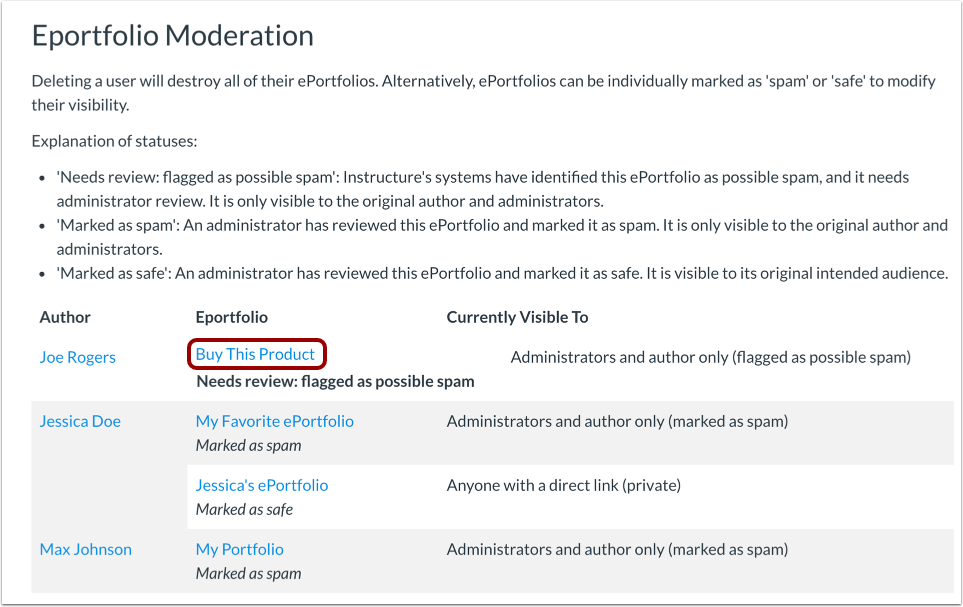This screenshot has width=963, height=607.
Task: Click the Author column header
Action: (x=64, y=317)
